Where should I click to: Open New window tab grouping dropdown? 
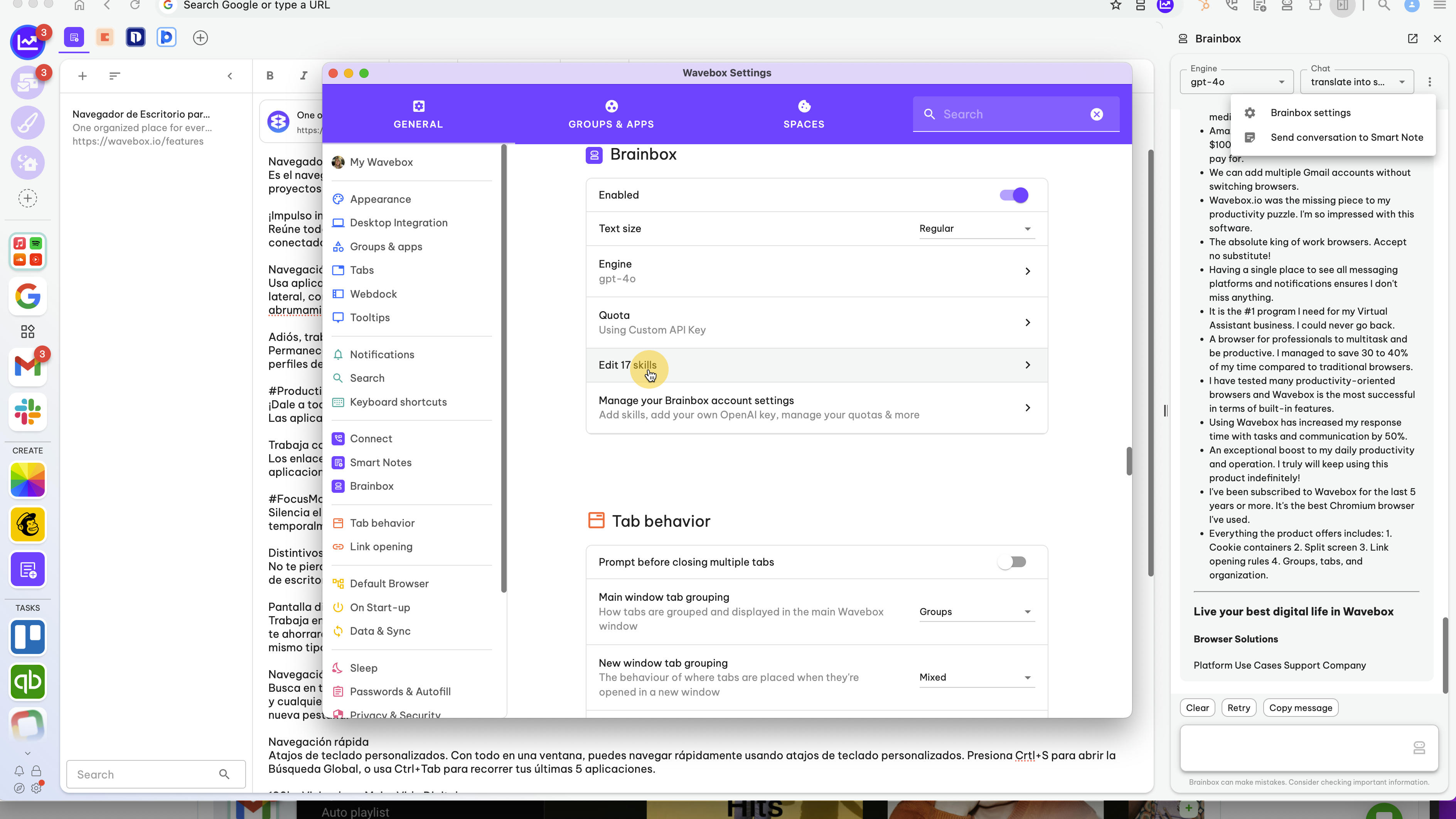point(976,677)
